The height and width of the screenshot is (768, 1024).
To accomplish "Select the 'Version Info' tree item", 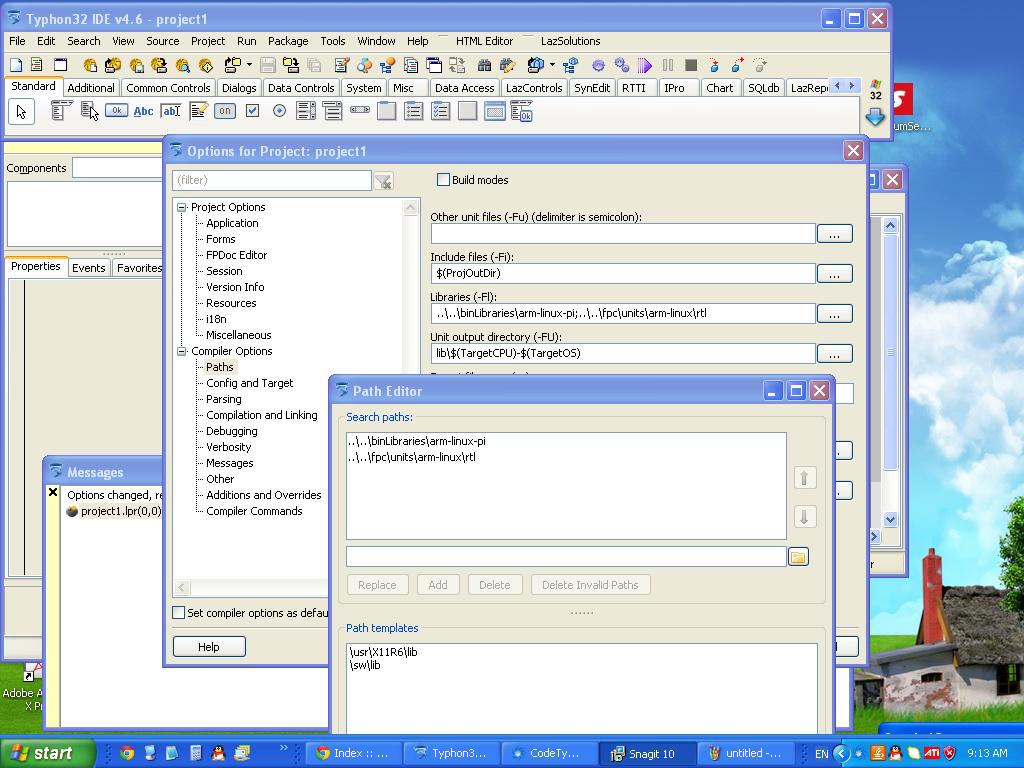I will pos(235,287).
